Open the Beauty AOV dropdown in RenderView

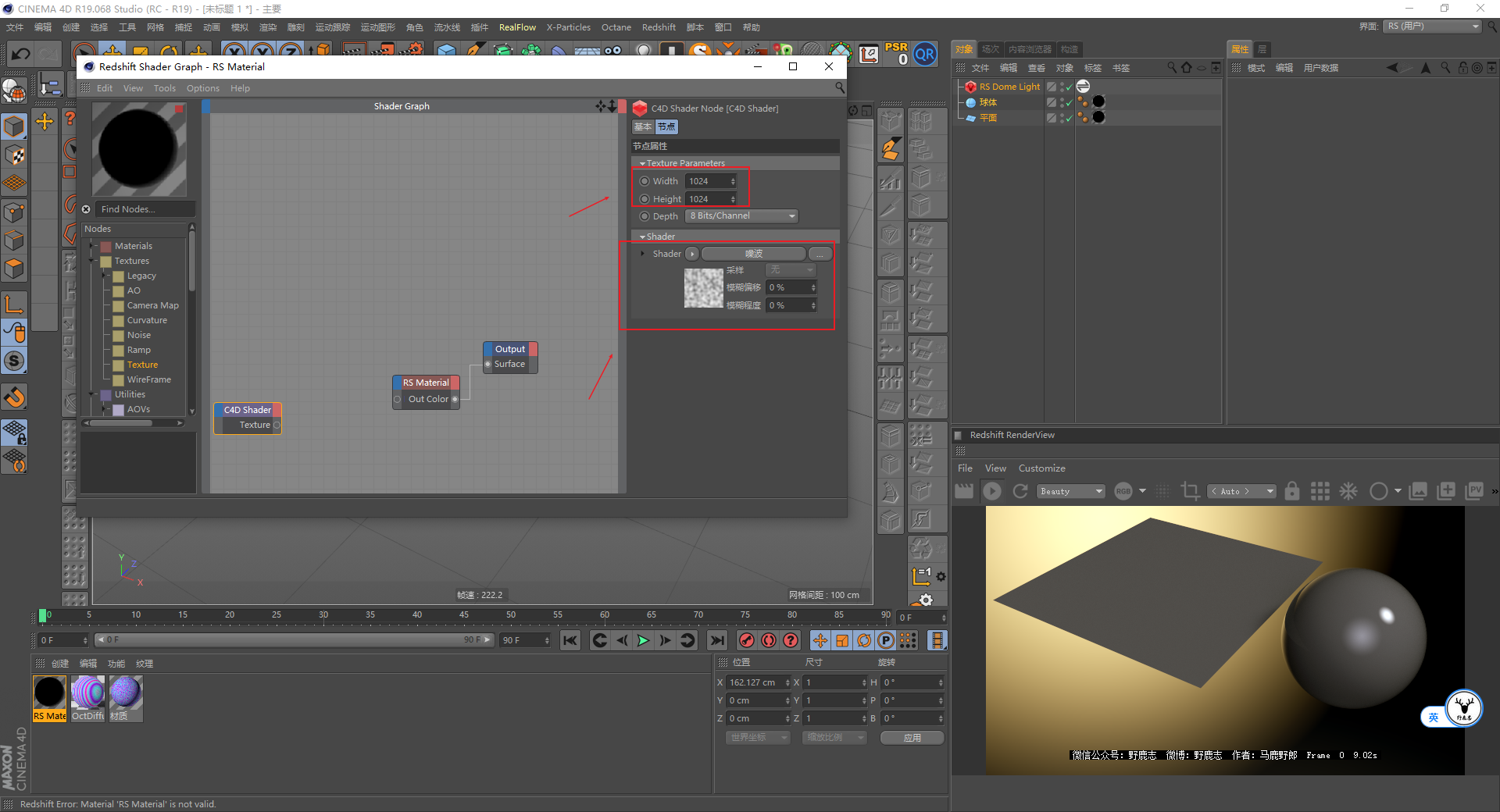pos(1070,491)
